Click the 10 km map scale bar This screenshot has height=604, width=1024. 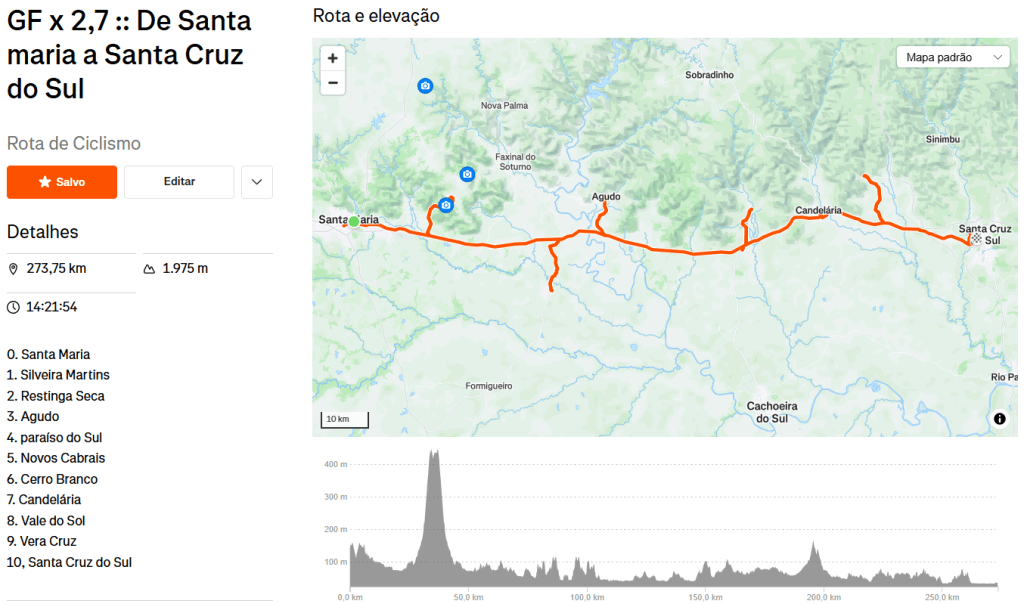coord(345,419)
